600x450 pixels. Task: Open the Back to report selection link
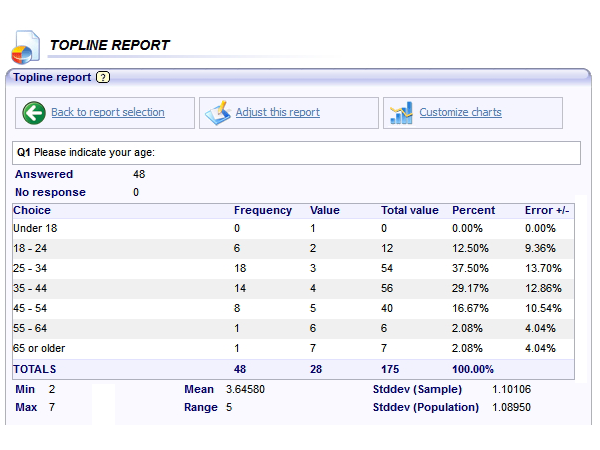point(108,113)
